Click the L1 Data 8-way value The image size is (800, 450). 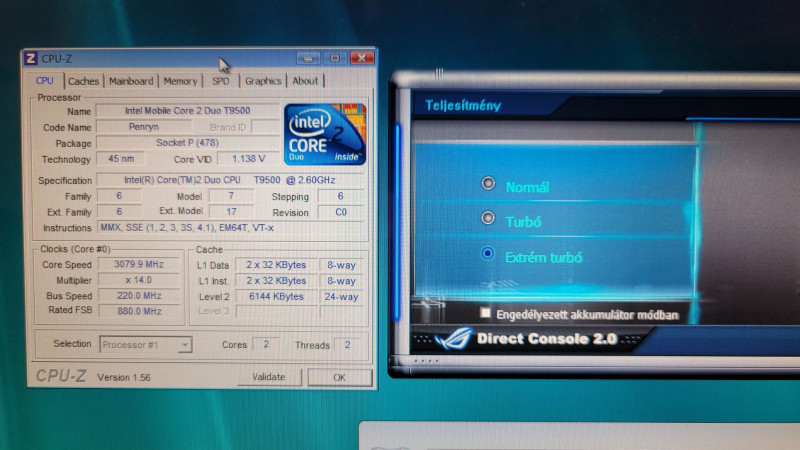341,265
